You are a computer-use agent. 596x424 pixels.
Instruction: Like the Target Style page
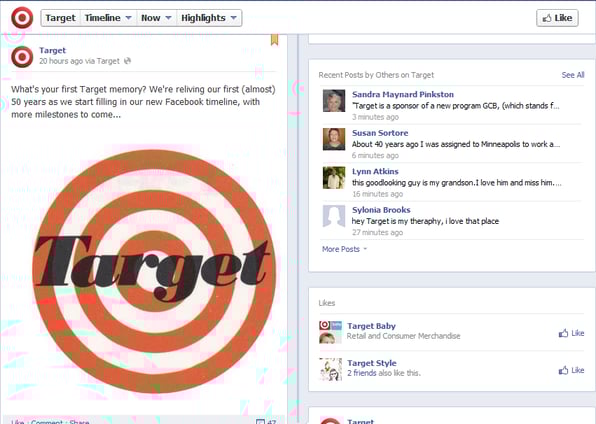coord(571,370)
